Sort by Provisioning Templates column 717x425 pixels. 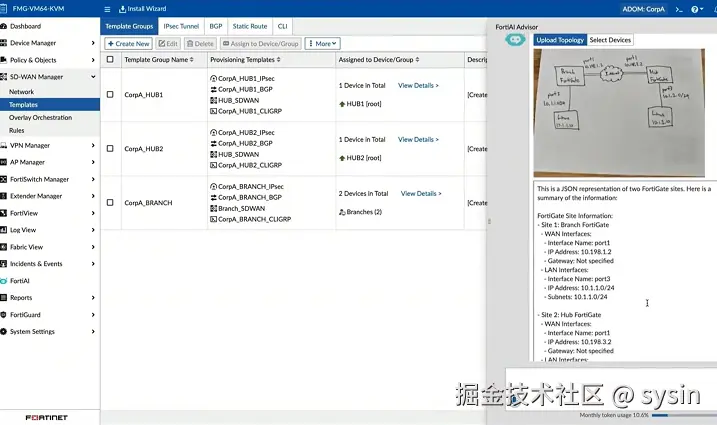[245, 59]
